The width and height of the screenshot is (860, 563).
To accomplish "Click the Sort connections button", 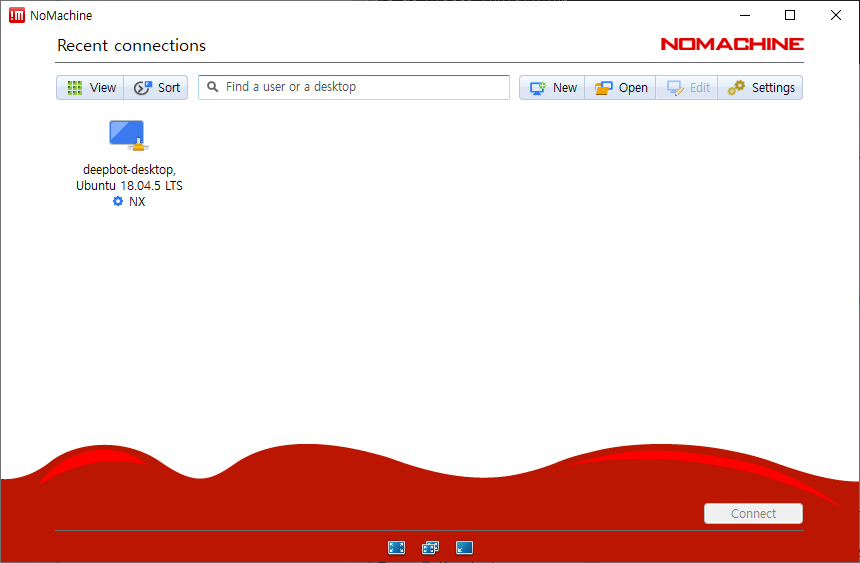I will tap(156, 88).
